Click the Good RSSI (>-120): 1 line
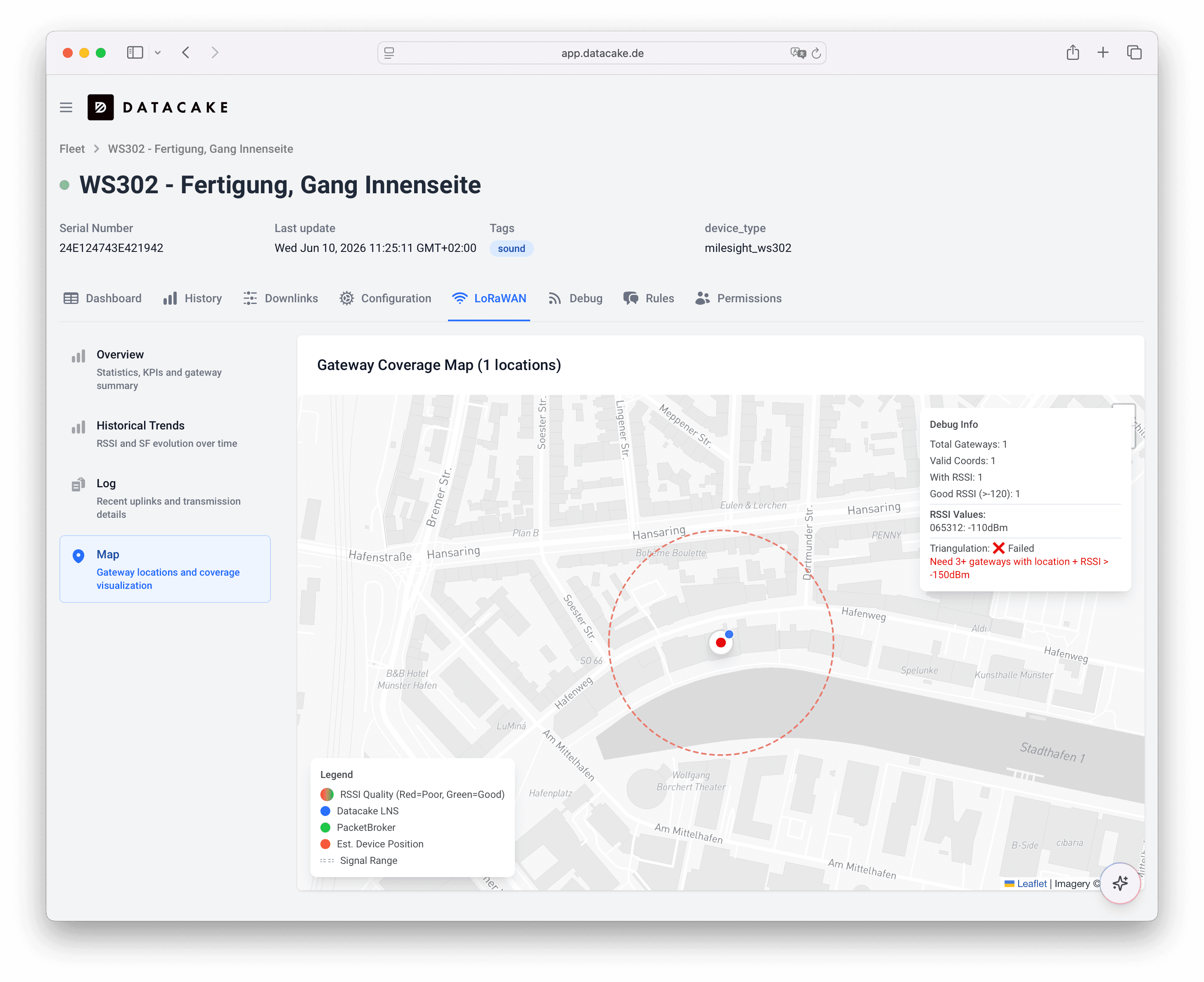Image resolution: width=1204 pixels, height=982 pixels. click(x=975, y=493)
